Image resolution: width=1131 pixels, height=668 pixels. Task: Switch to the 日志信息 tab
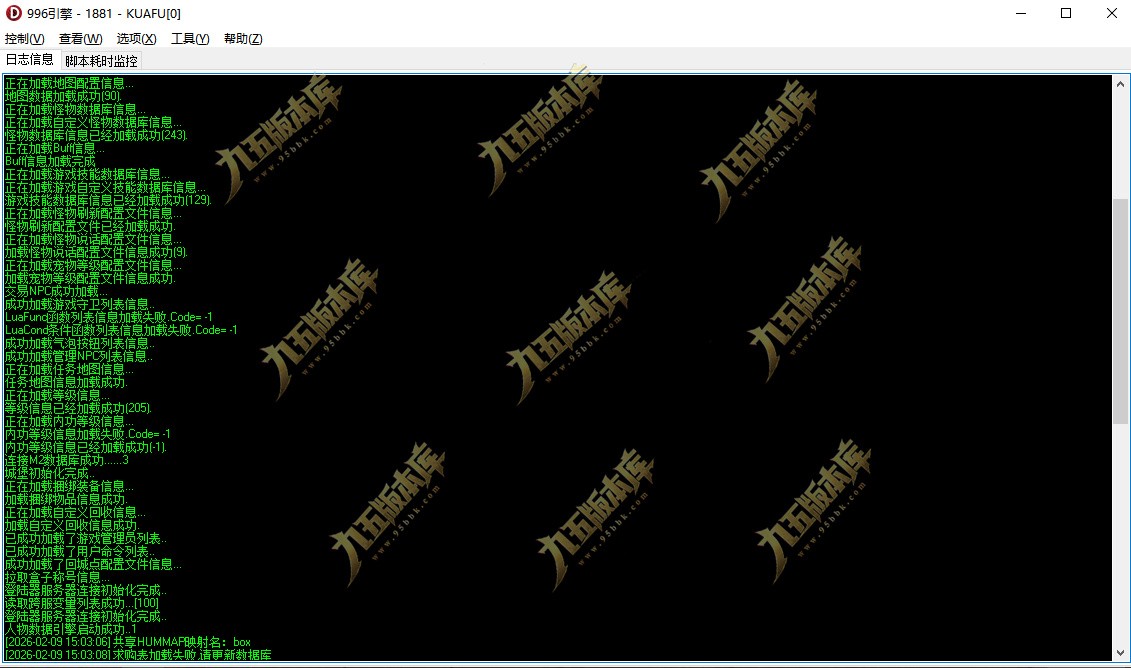pos(30,60)
